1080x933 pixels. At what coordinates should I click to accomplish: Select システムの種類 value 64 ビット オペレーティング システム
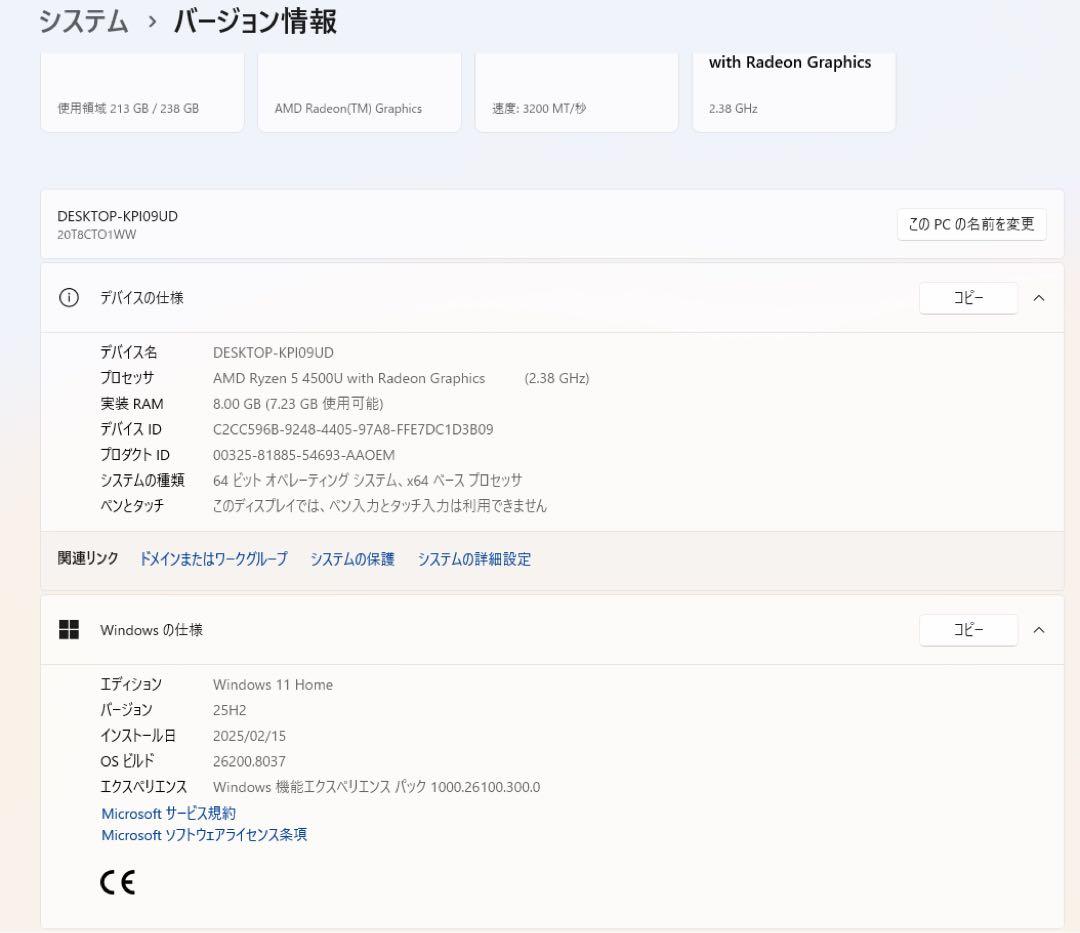click(367, 480)
